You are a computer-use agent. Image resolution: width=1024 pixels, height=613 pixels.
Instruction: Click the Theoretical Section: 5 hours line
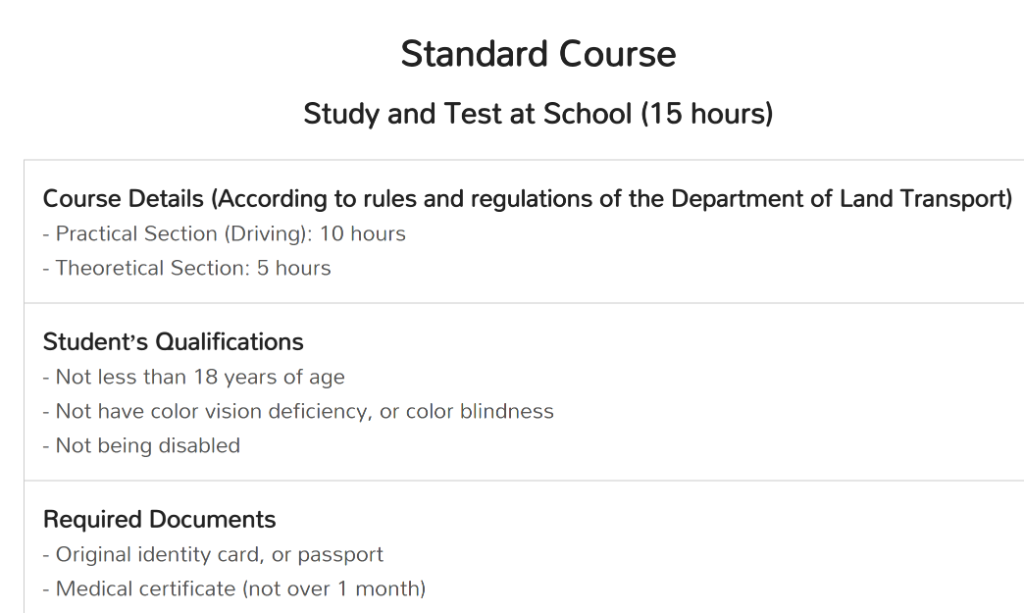click(187, 268)
